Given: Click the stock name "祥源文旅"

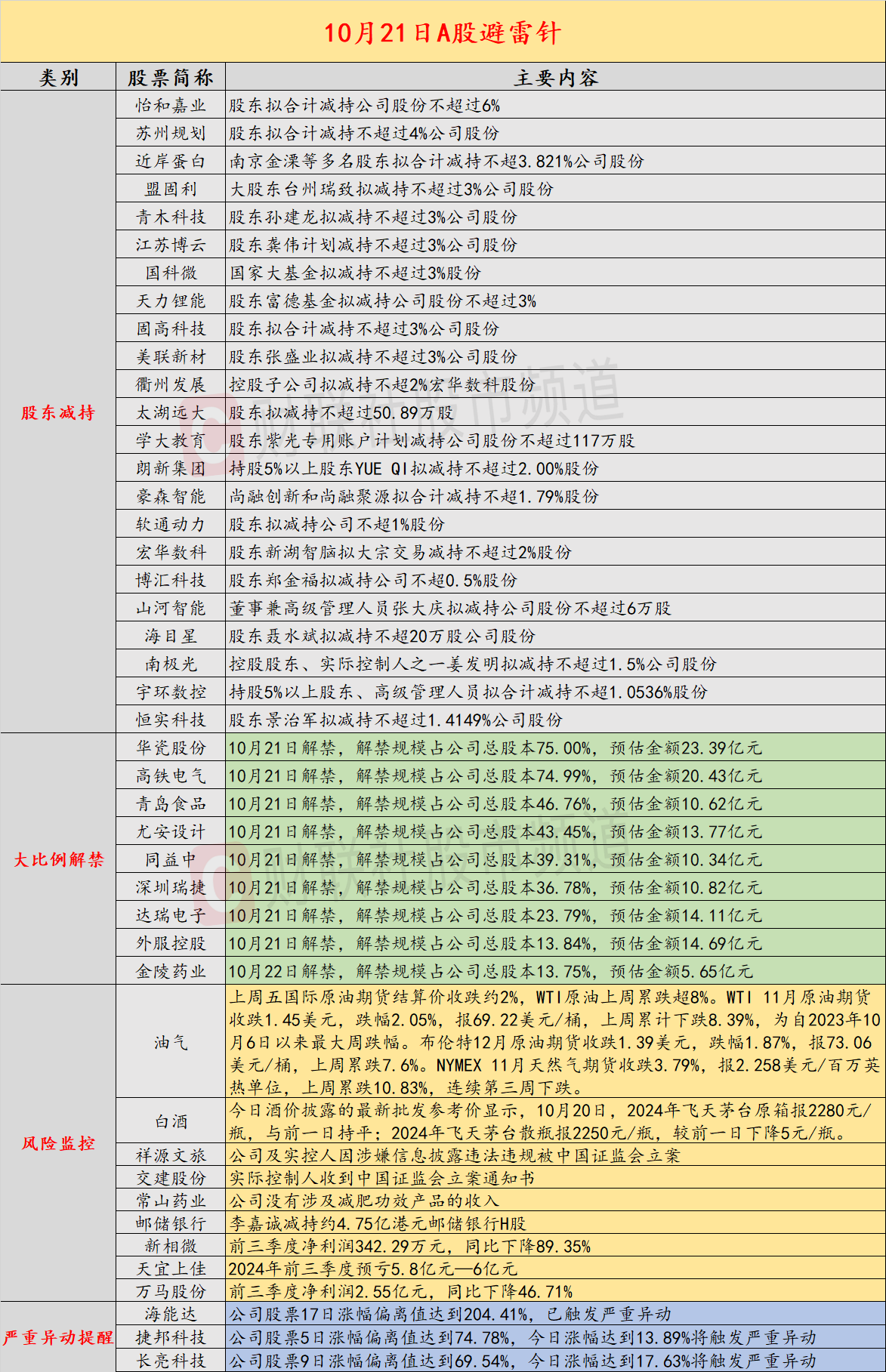Looking at the screenshot, I should 171,1156.
